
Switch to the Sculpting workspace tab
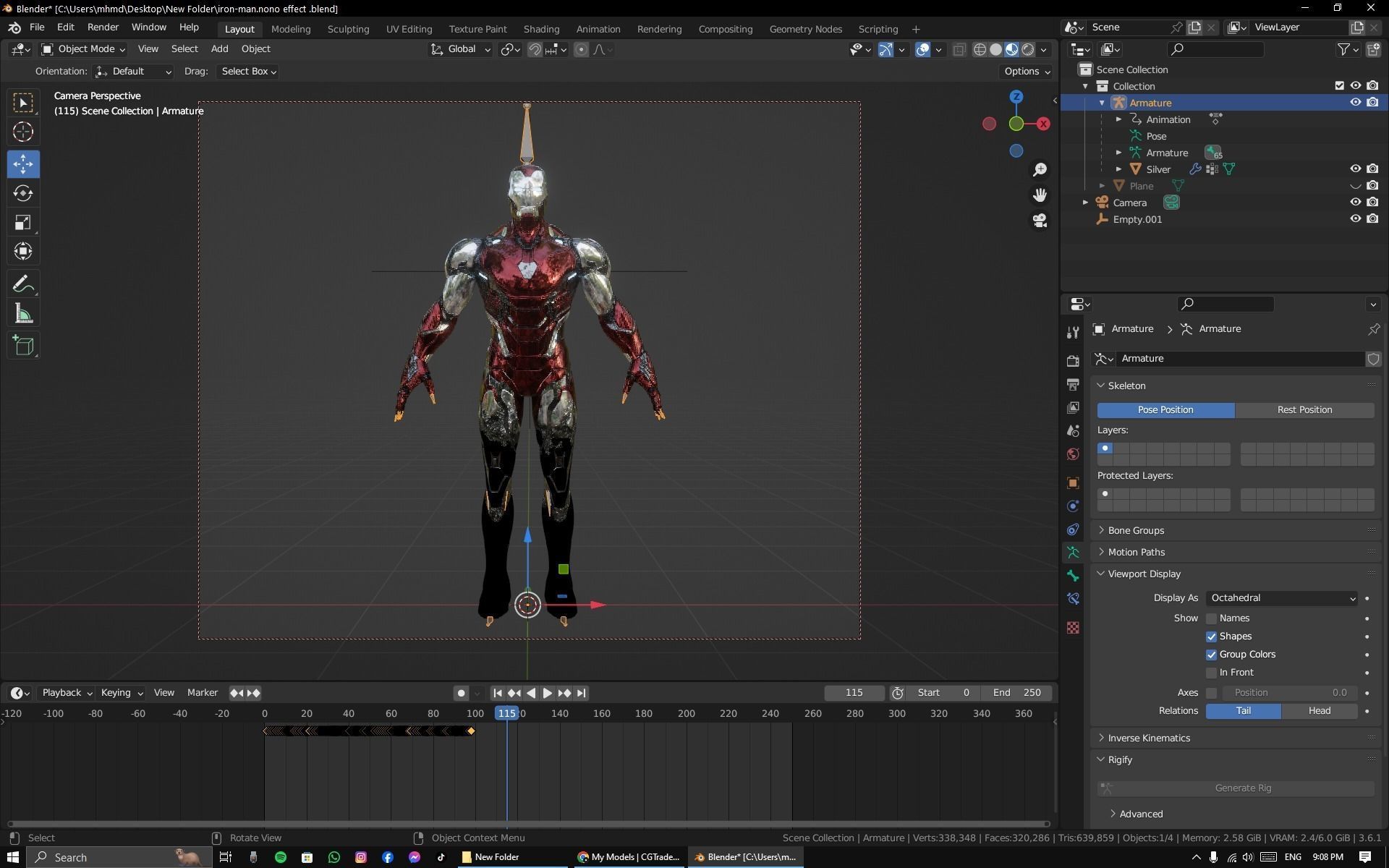click(x=348, y=29)
